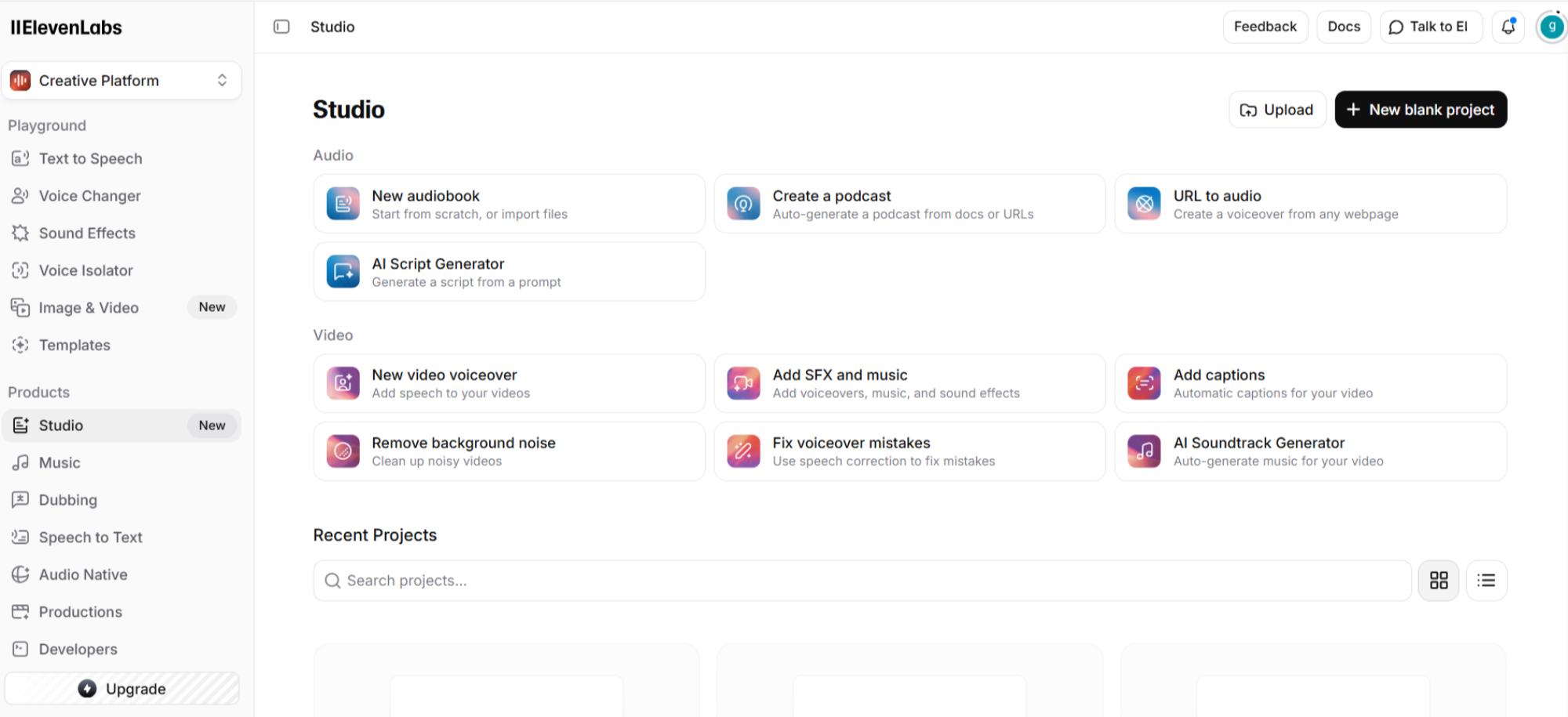
Task: Click the notifications bell icon
Action: pyautogui.click(x=1508, y=27)
